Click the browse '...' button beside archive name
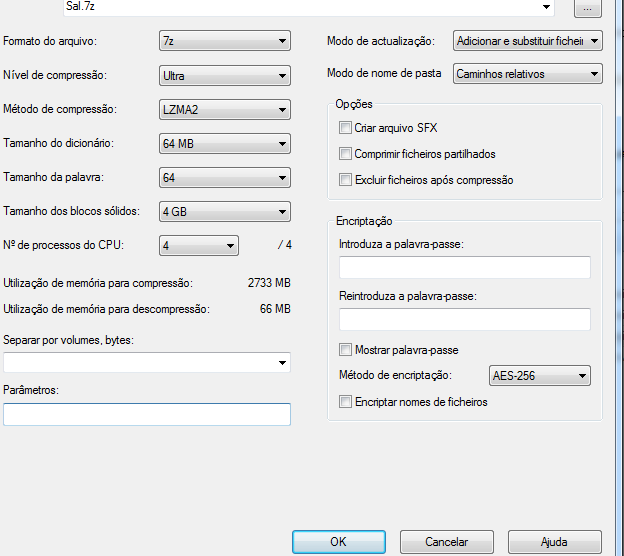The width and height of the screenshot is (624, 556). (587, 7)
